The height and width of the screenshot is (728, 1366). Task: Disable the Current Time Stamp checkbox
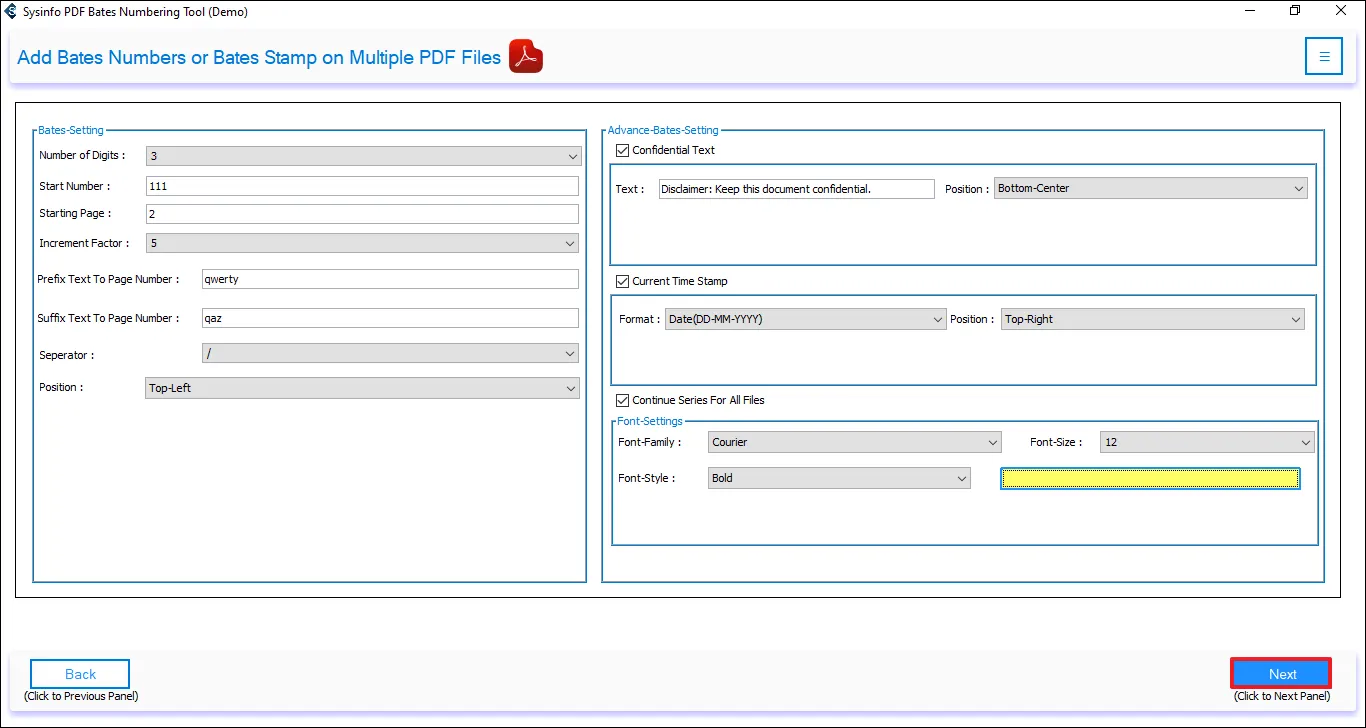pyautogui.click(x=624, y=281)
